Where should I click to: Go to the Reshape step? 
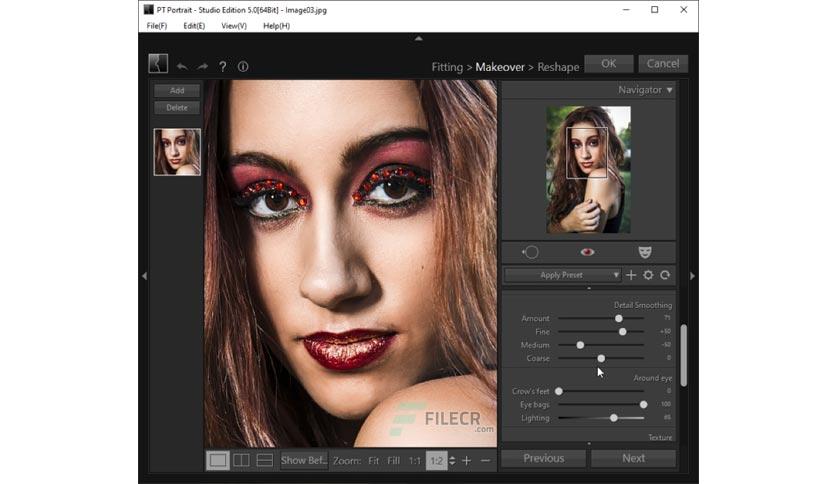click(x=558, y=67)
